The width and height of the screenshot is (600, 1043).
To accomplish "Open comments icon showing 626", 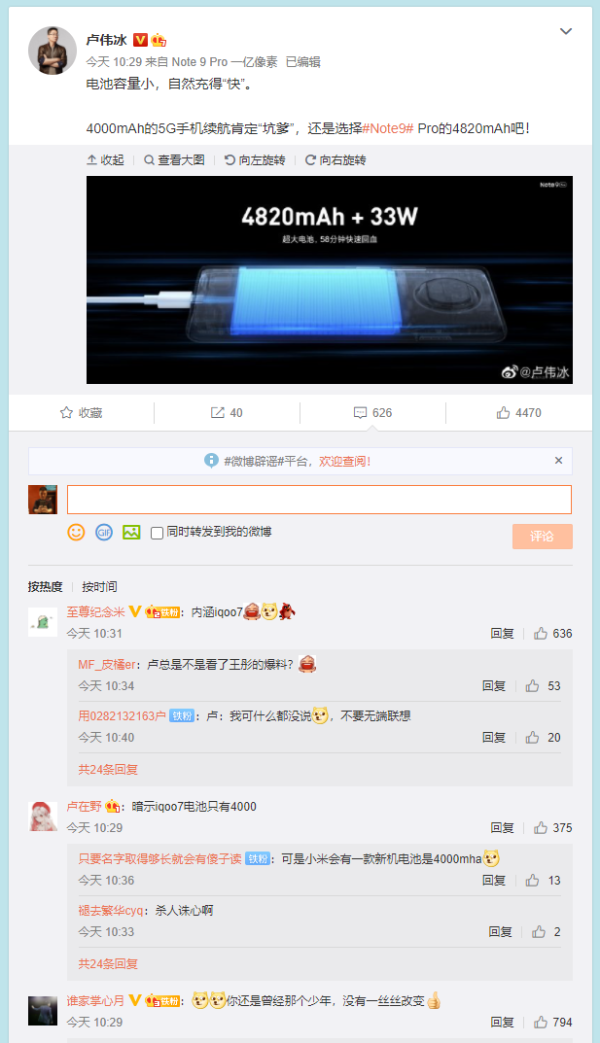I will click(x=373, y=412).
